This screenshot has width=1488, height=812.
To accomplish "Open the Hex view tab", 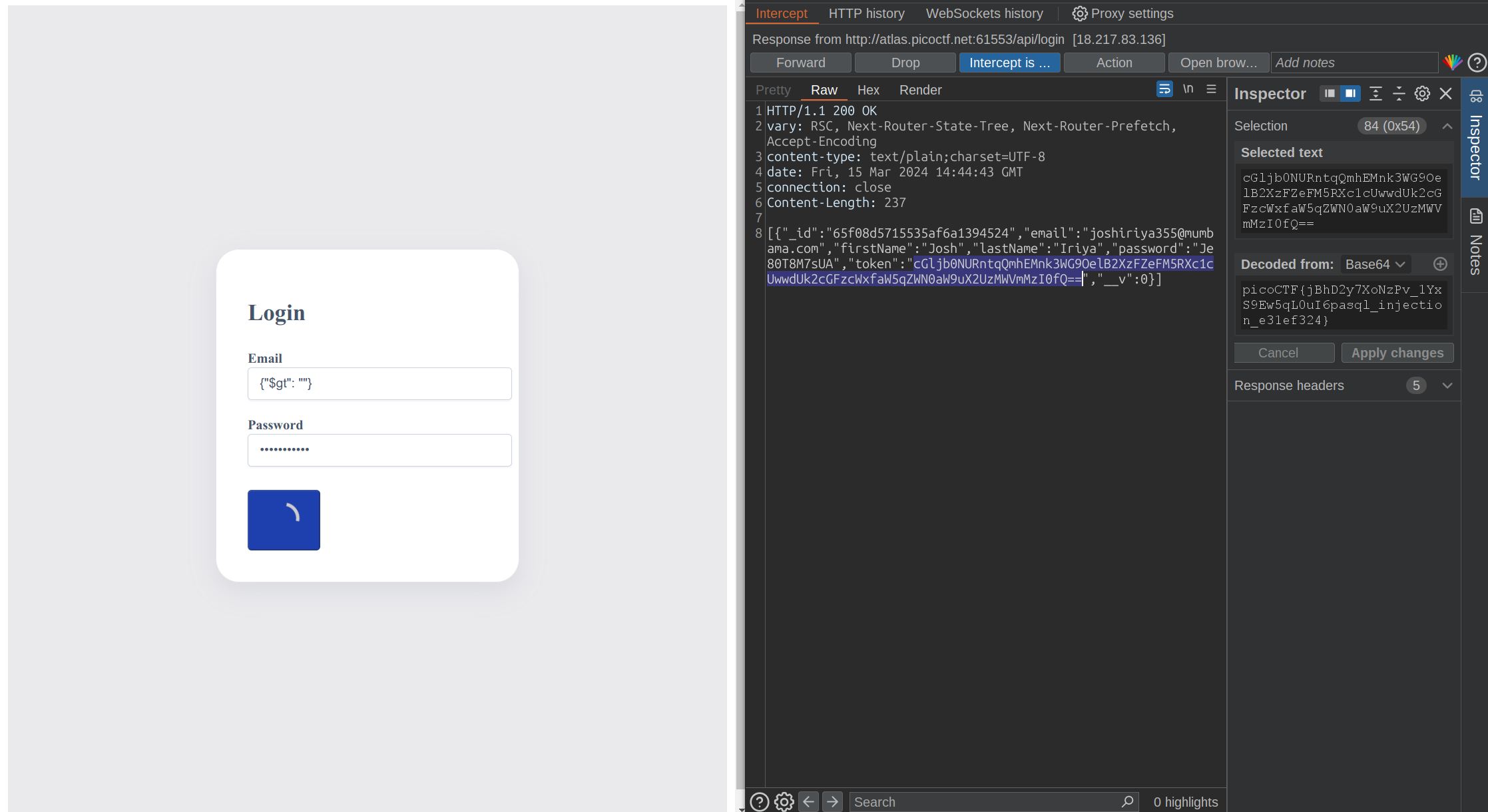I will (868, 90).
